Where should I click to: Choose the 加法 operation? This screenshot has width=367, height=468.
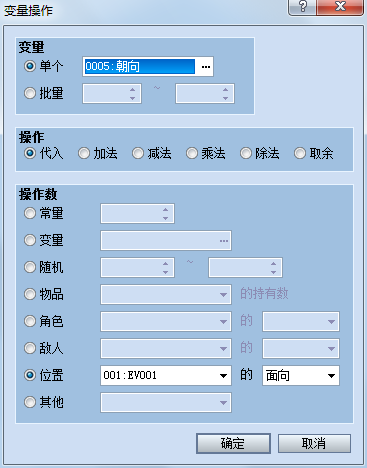pos(84,153)
